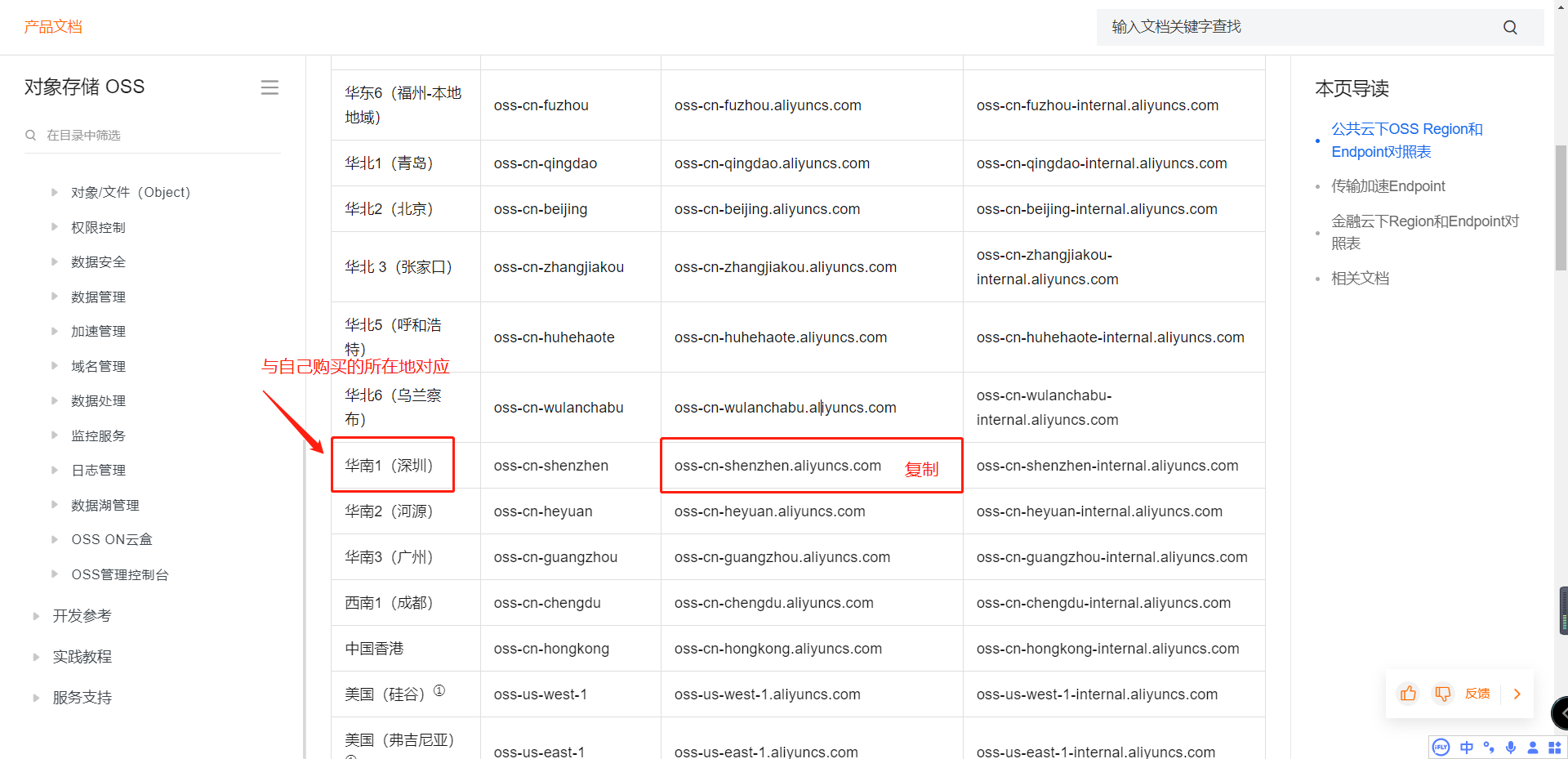The height and width of the screenshot is (759, 1568).
Task: Click the black floating button at right edge
Action: [x=1560, y=713]
